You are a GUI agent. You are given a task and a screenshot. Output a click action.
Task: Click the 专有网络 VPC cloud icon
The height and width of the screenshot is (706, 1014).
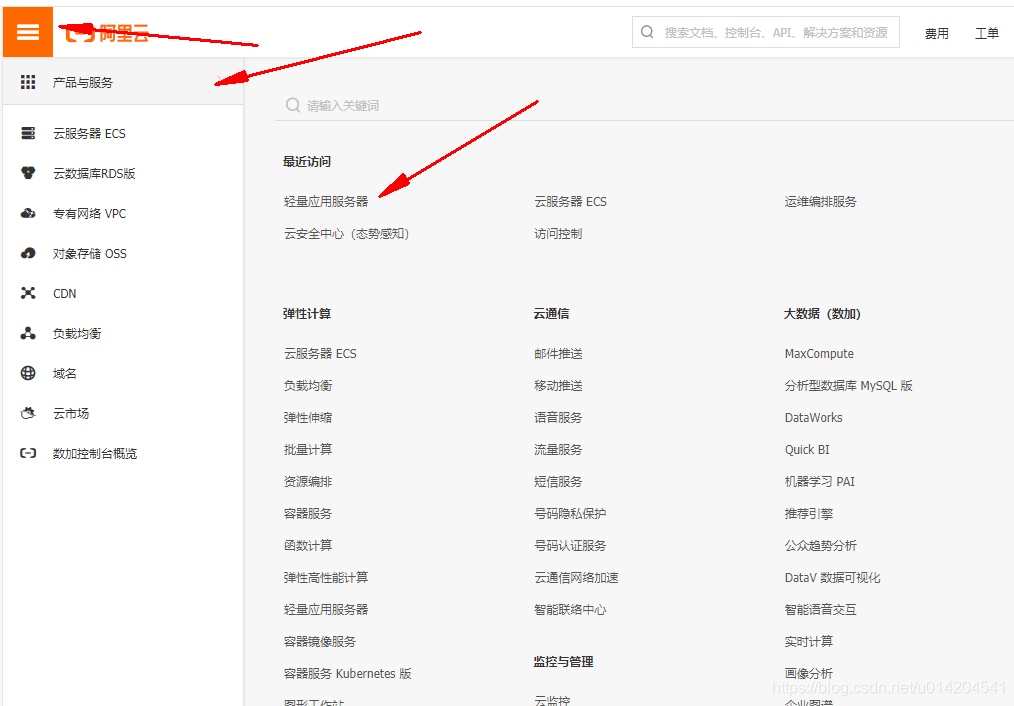point(28,213)
